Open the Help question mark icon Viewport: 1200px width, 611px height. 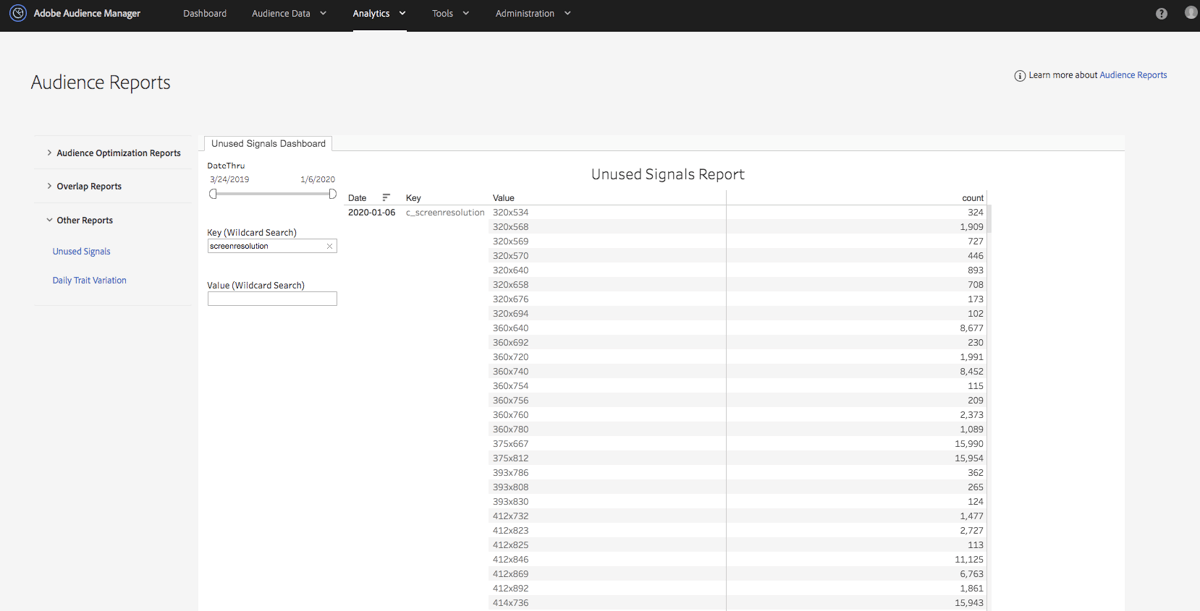point(1161,14)
